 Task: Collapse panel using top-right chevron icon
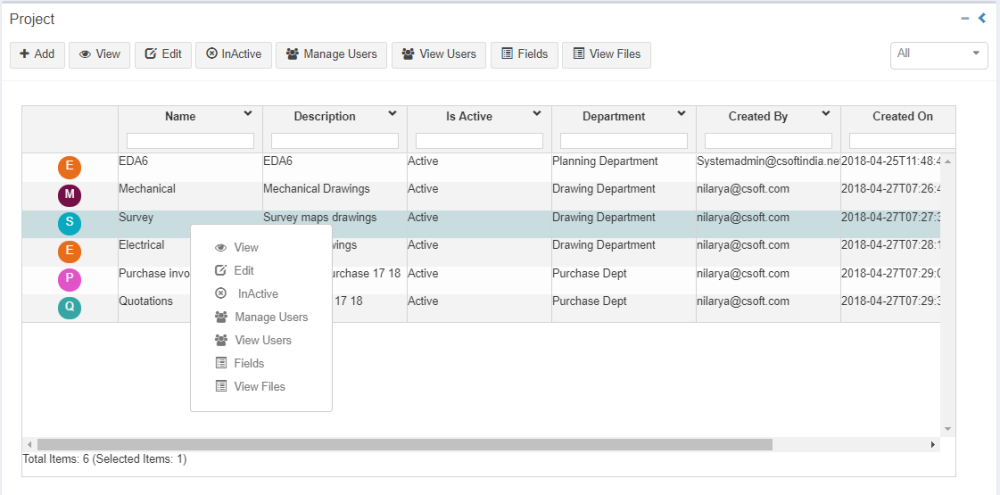(982, 18)
